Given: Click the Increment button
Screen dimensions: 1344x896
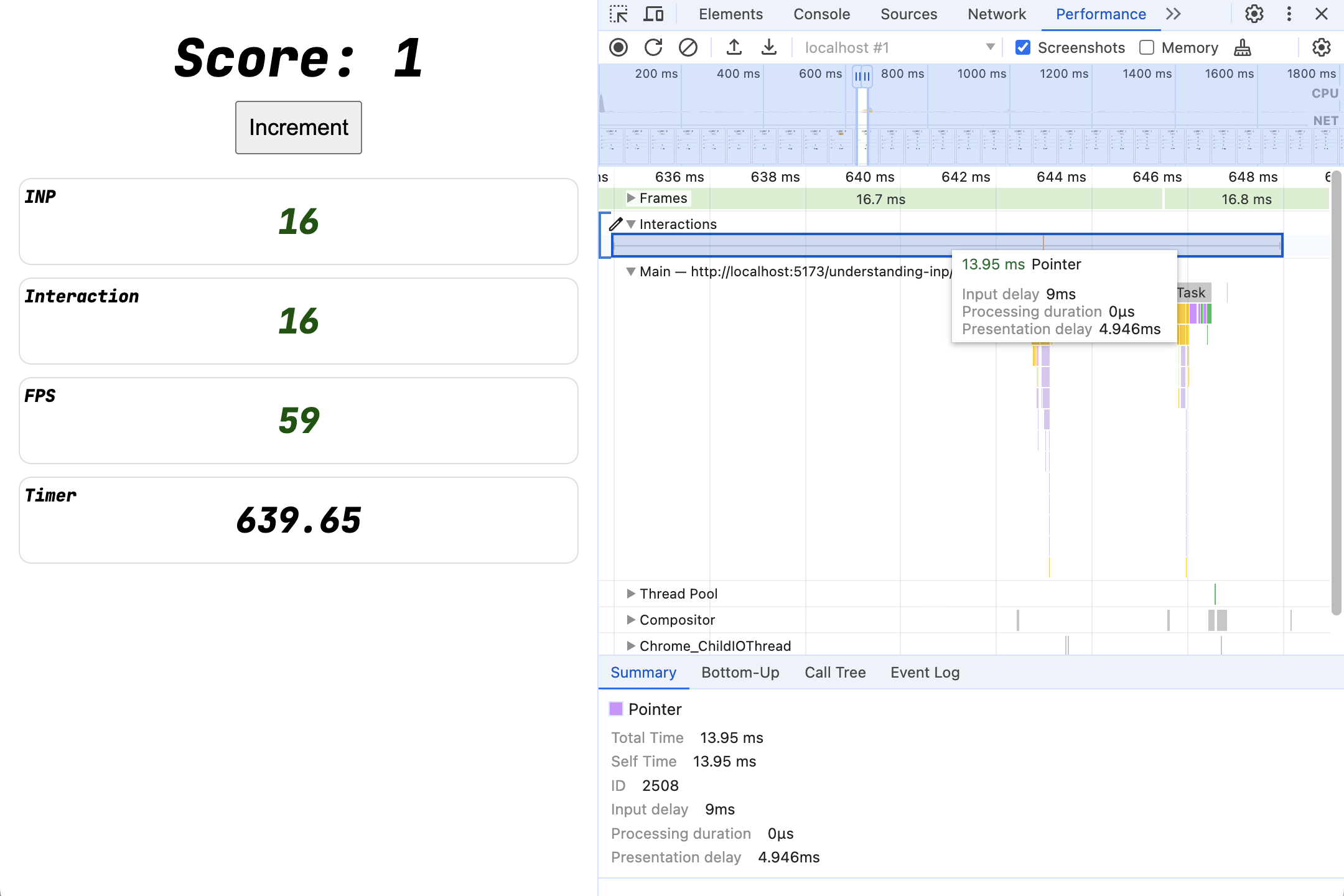Looking at the screenshot, I should tap(299, 127).
